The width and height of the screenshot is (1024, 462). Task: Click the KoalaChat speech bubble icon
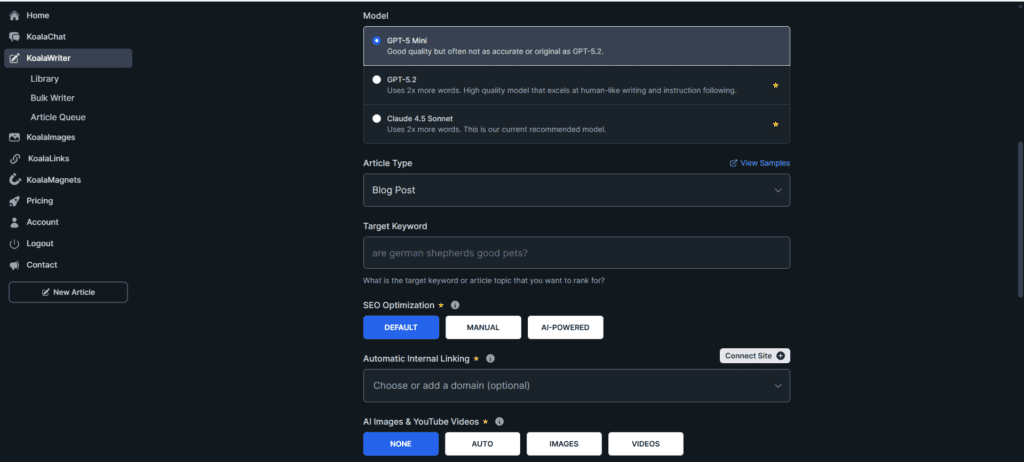pos(14,37)
